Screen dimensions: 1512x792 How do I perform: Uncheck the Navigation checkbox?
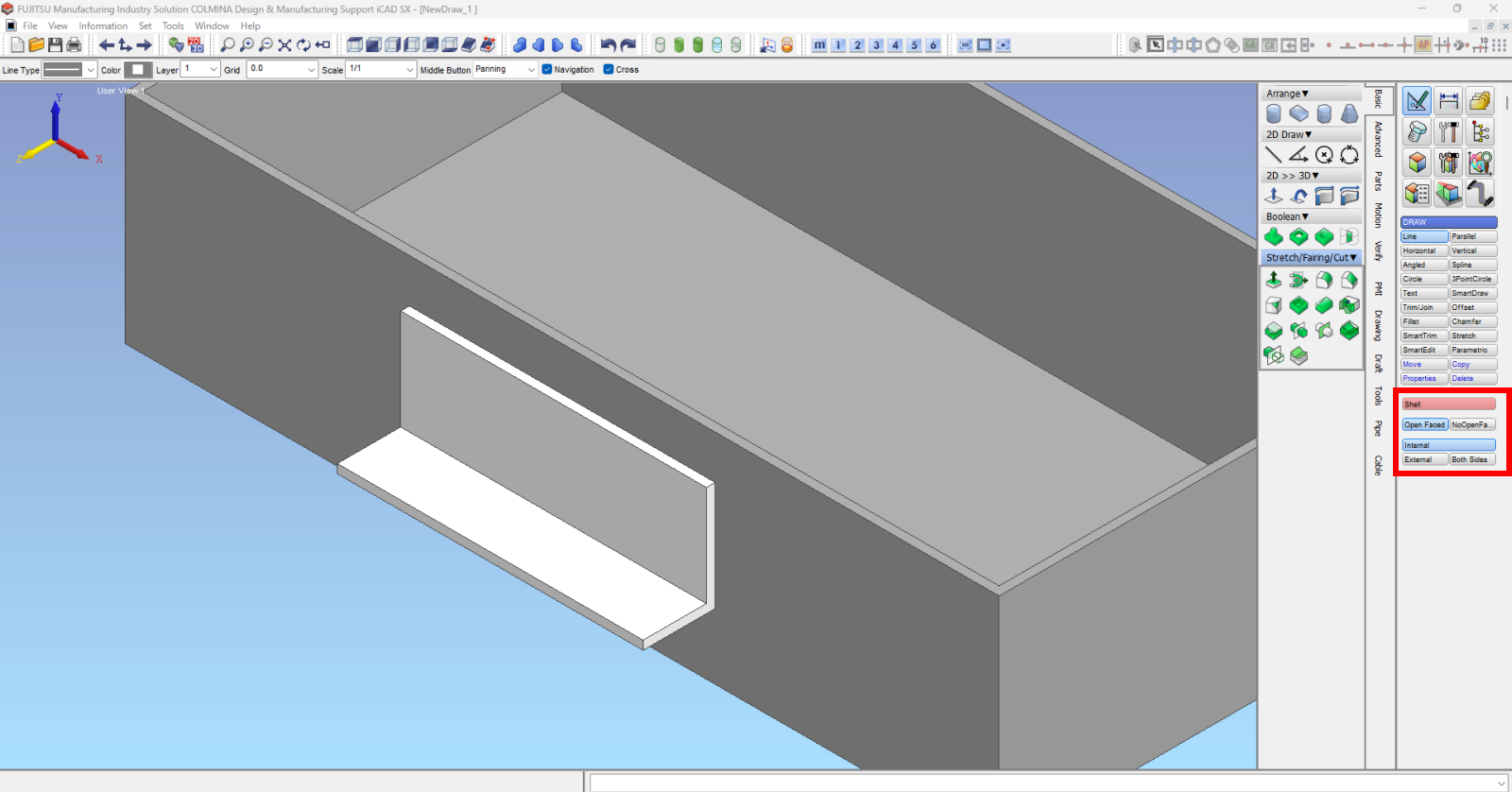[547, 69]
